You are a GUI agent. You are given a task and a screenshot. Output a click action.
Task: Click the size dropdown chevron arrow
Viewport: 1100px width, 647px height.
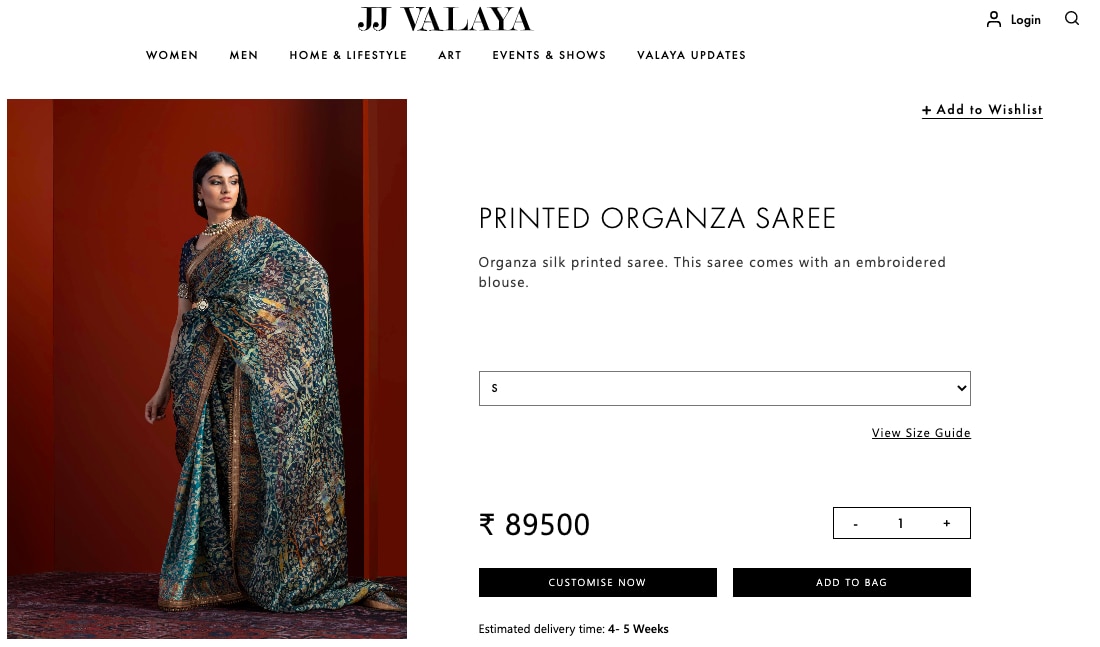pos(961,388)
